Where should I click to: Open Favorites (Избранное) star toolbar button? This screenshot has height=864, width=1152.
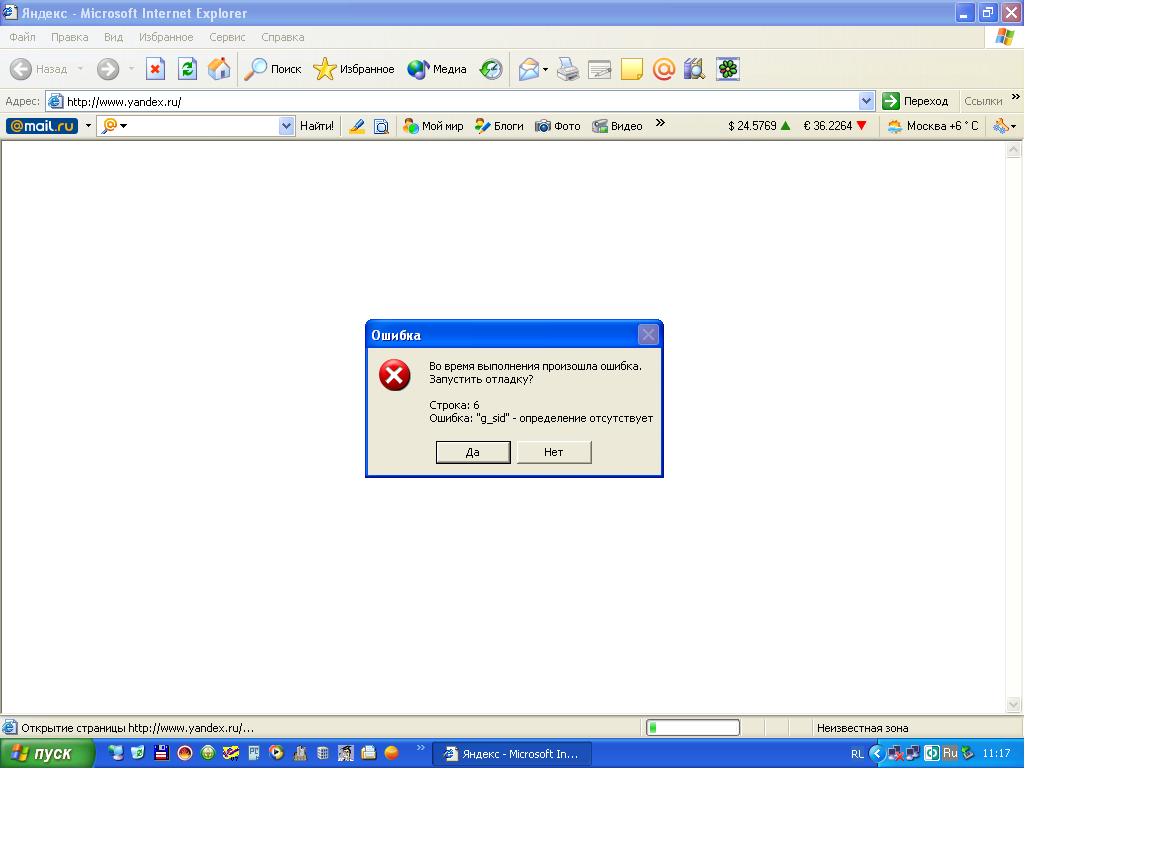point(353,69)
